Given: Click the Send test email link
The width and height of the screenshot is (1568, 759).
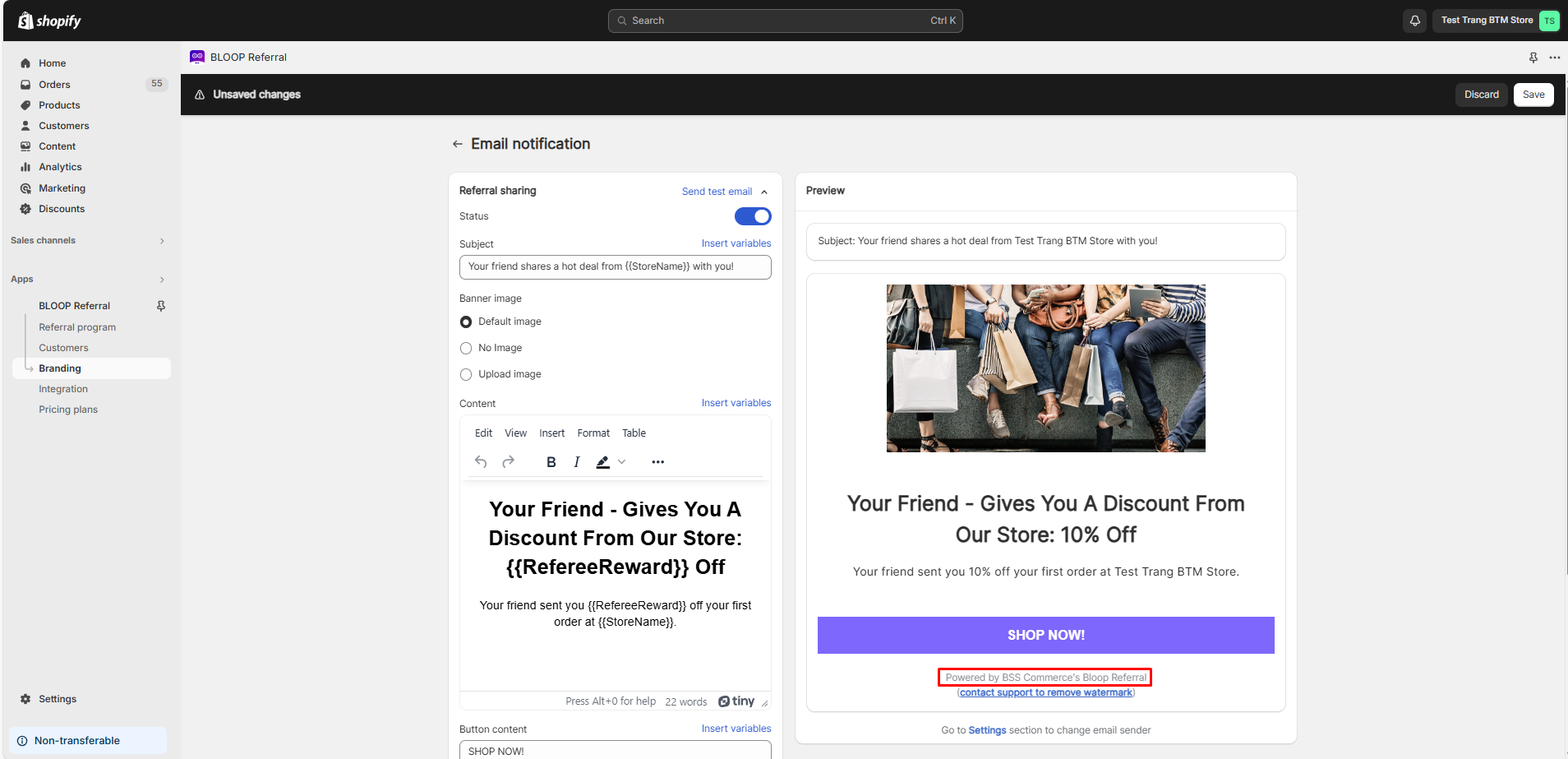Looking at the screenshot, I should coord(717,192).
